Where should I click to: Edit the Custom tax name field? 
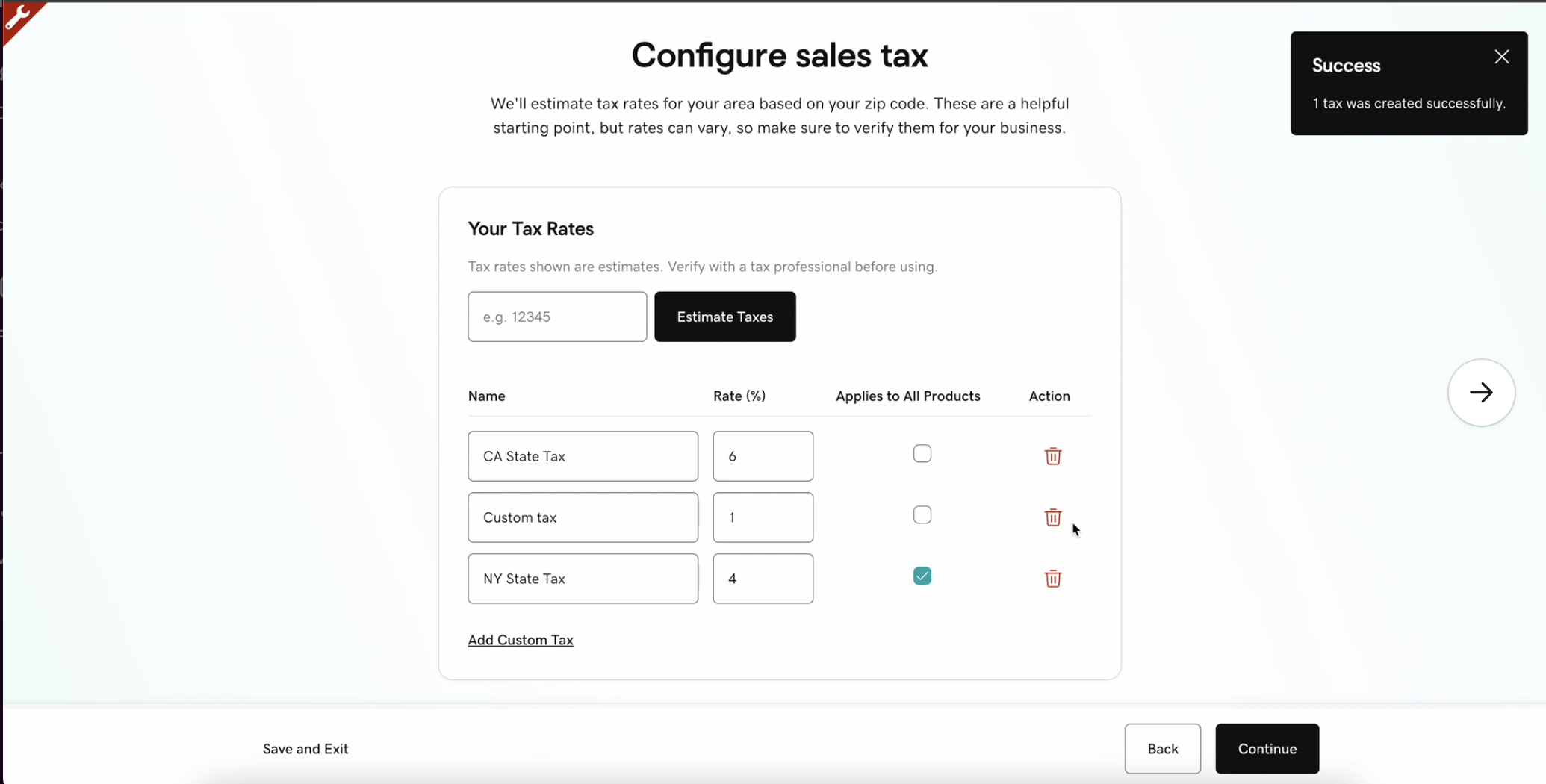(583, 517)
